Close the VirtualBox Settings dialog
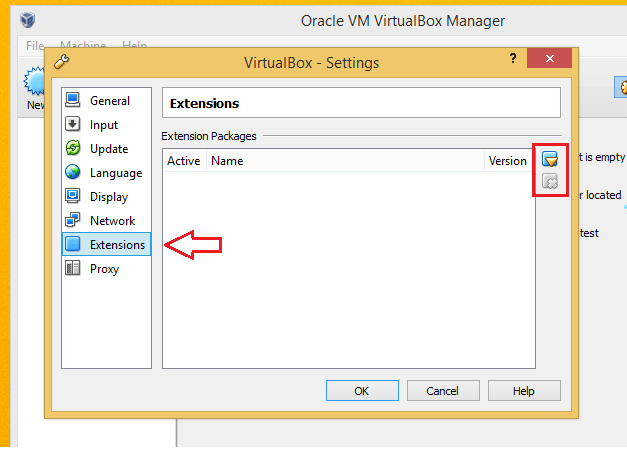 tap(549, 58)
